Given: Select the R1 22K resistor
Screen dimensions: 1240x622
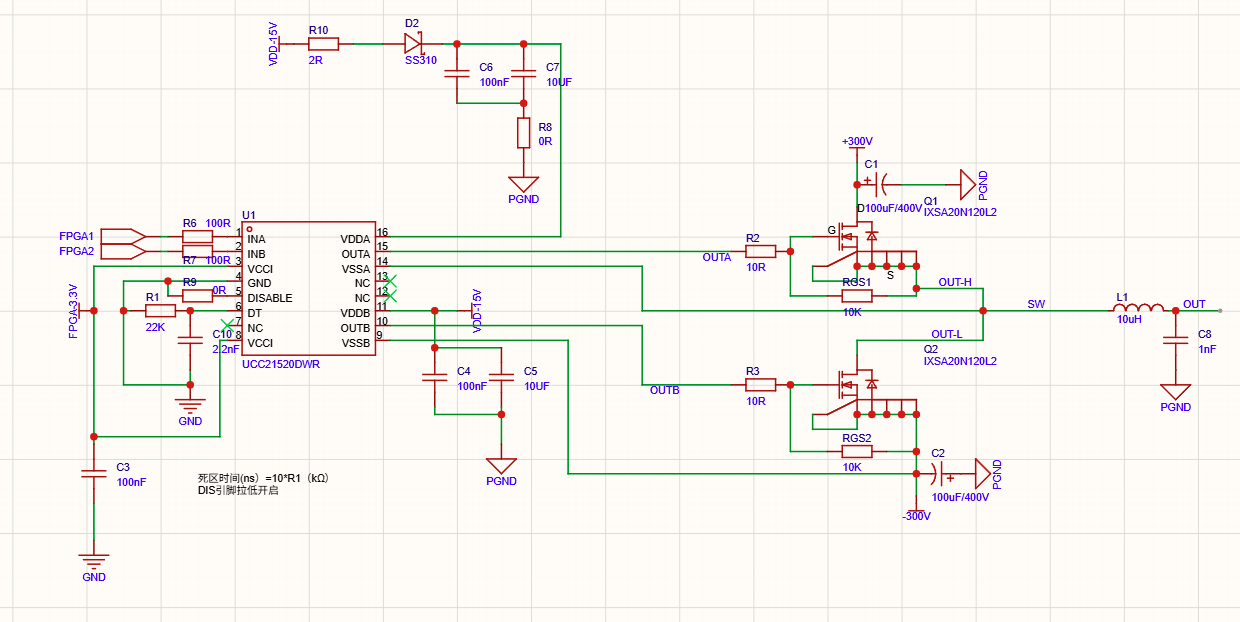Looking at the screenshot, I should point(160,311).
